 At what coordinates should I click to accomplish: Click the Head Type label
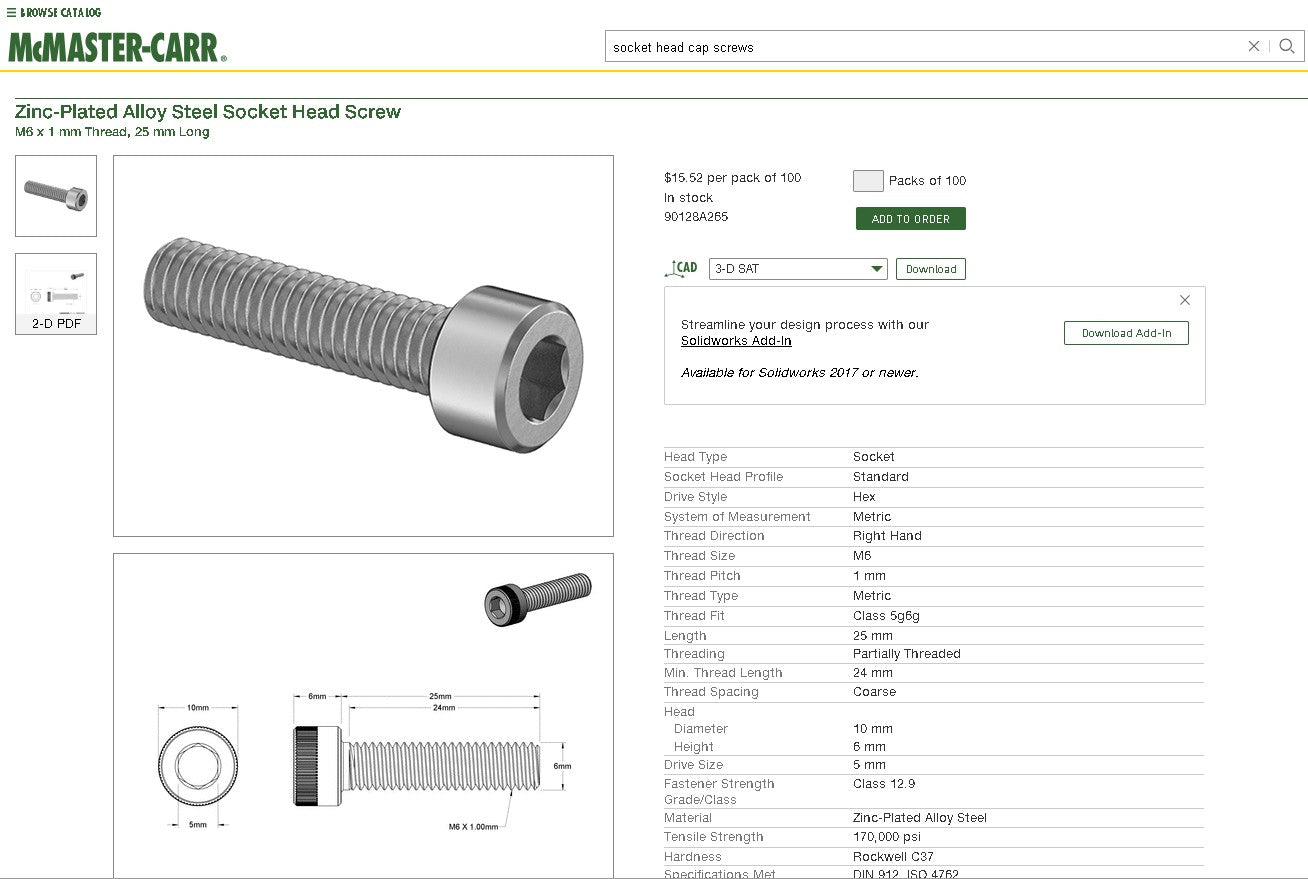coord(695,457)
